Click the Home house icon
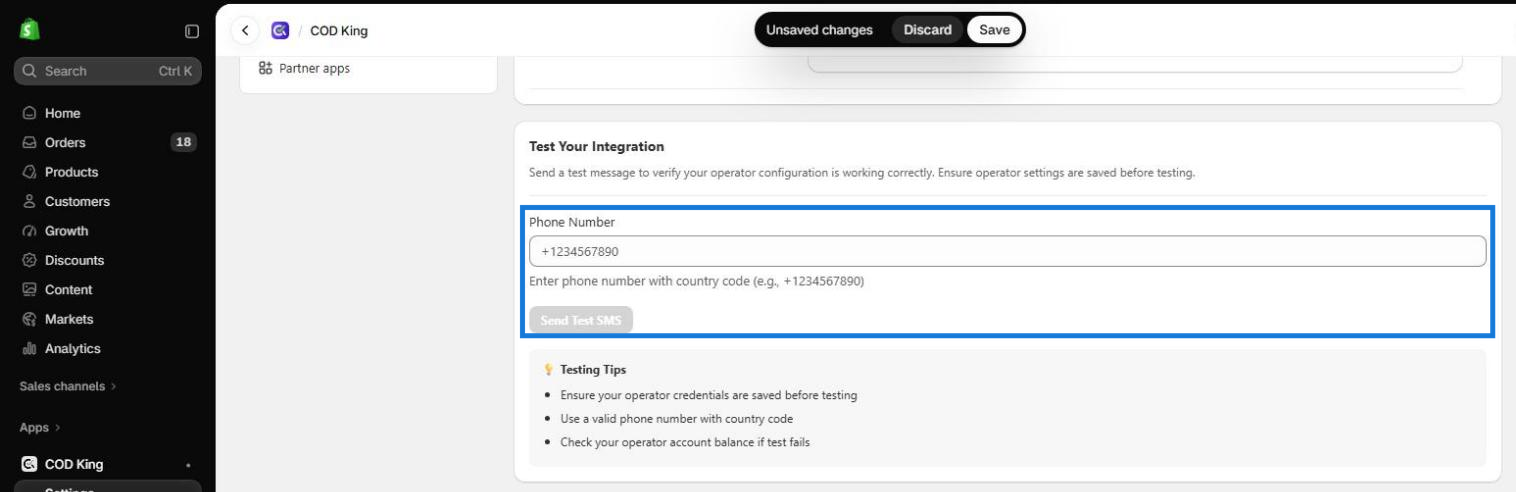The height and width of the screenshot is (492, 1516). point(29,113)
